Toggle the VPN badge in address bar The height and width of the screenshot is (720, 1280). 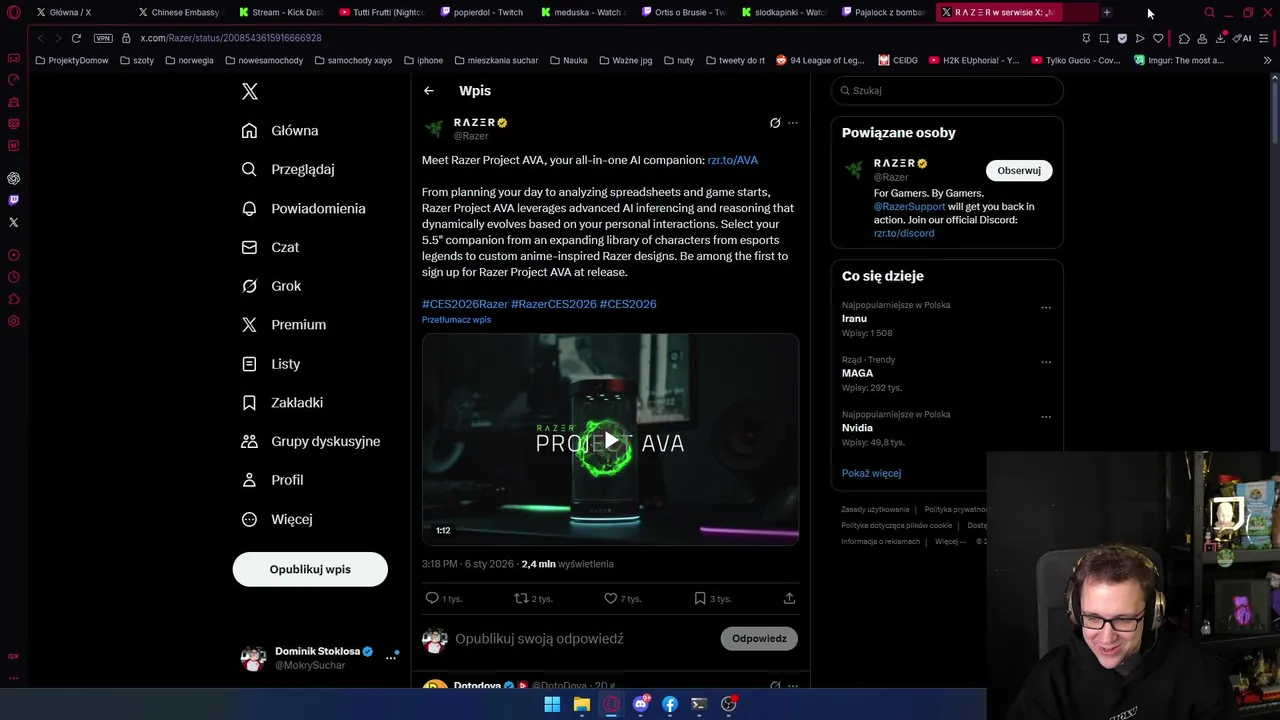click(103, 38)
